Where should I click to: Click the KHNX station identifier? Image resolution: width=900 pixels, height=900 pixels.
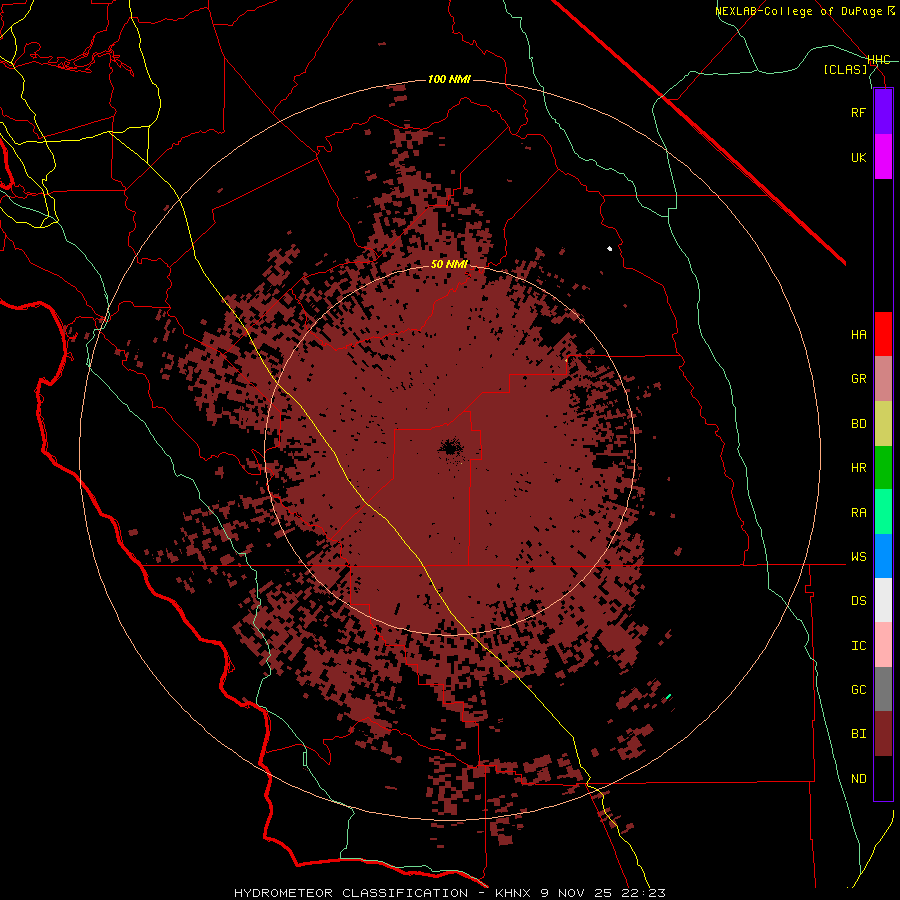point(513,893)
